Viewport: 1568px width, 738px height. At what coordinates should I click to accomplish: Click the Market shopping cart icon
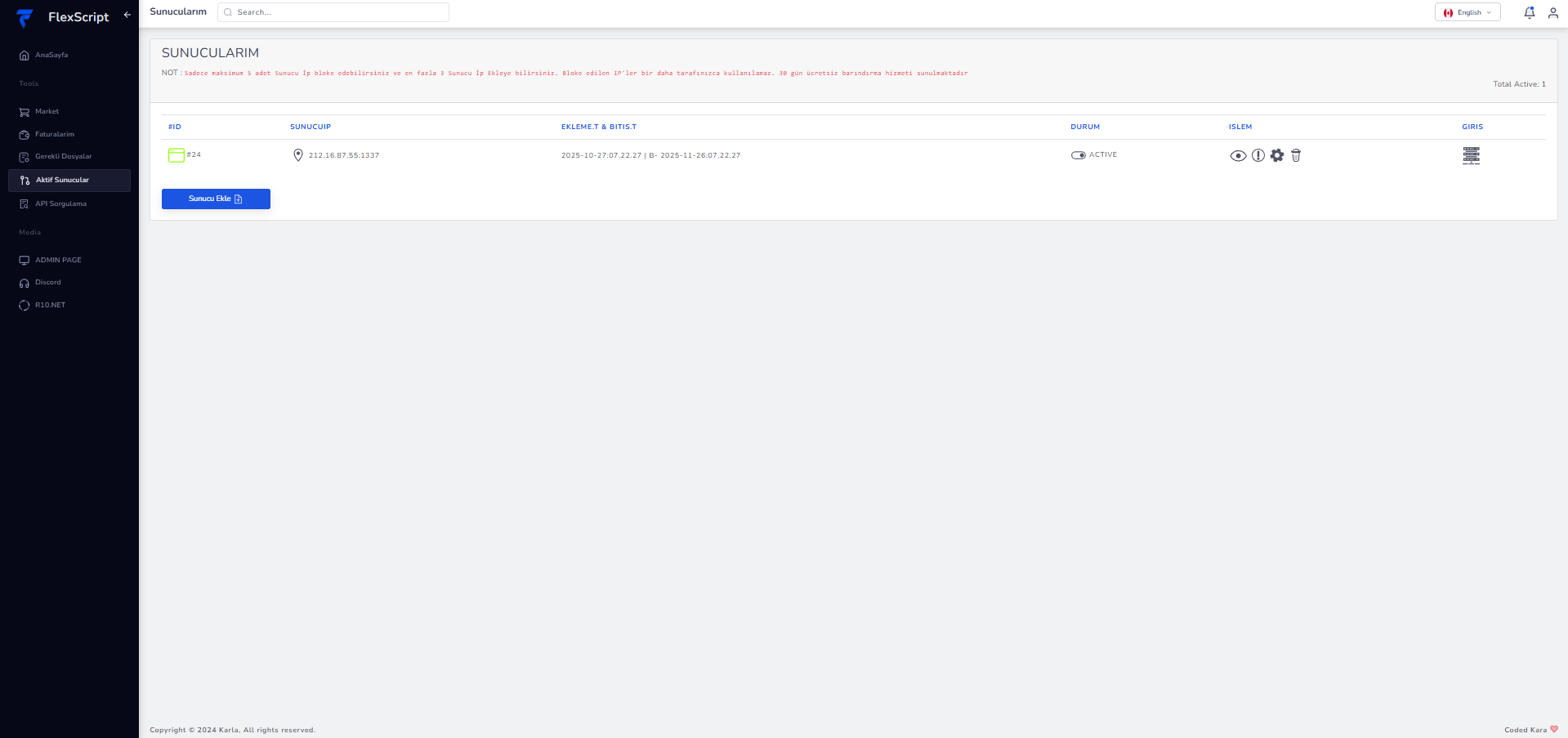pyautogui.click(x=24, y=111)
